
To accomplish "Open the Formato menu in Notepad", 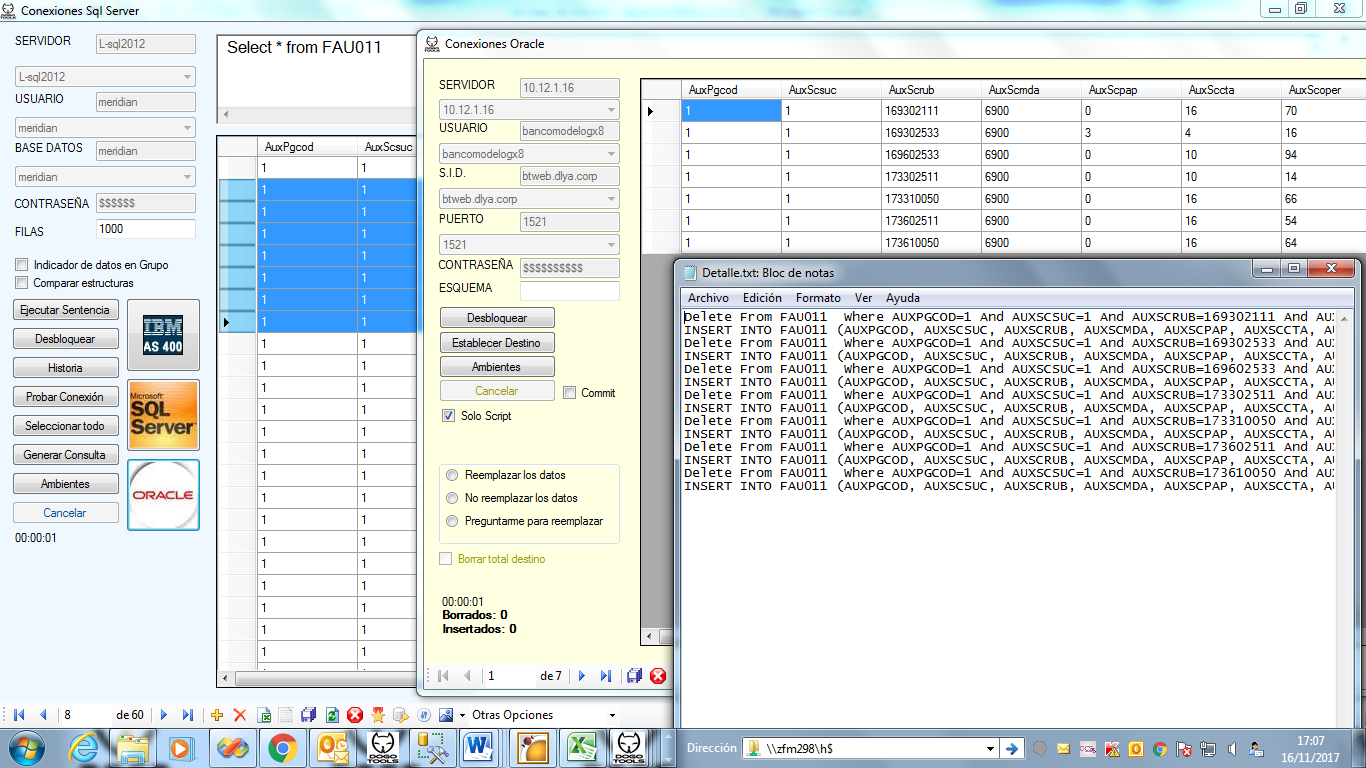I will click(x=818, y=298).
